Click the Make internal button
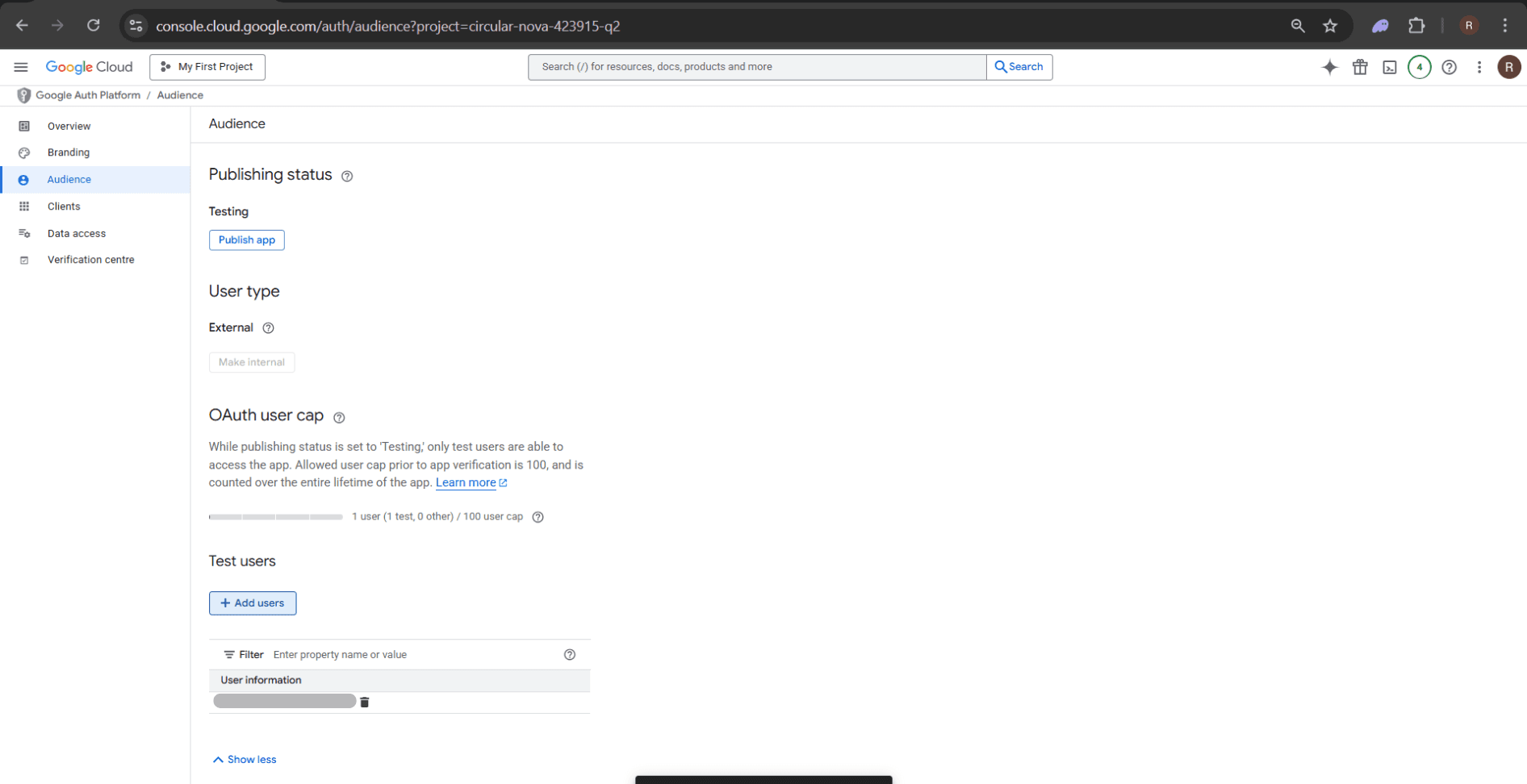1527x784 pixels. pyautogui.click(x=252, y=362)
